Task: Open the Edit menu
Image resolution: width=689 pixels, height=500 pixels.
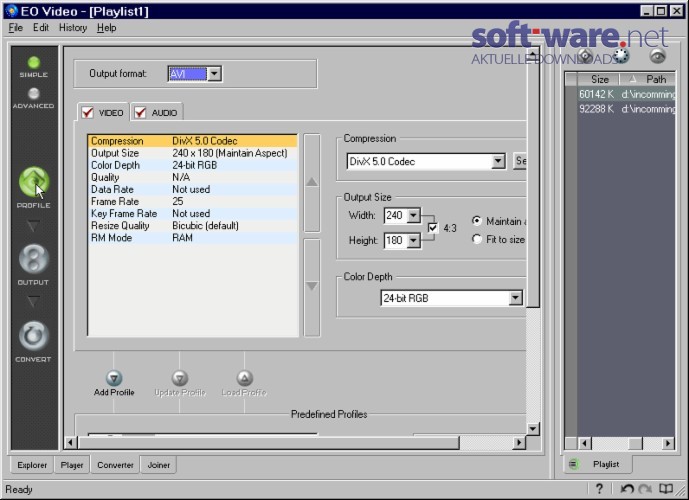Action: pos(41,28)
